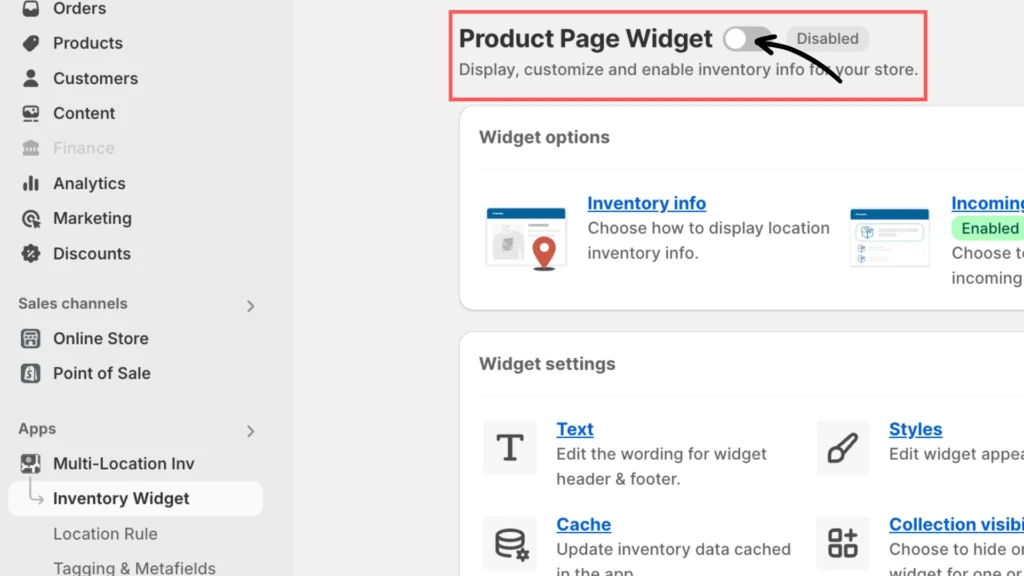Enable the Product Page Widget toggle
The image size is (1024, 576).
[747, 39]
